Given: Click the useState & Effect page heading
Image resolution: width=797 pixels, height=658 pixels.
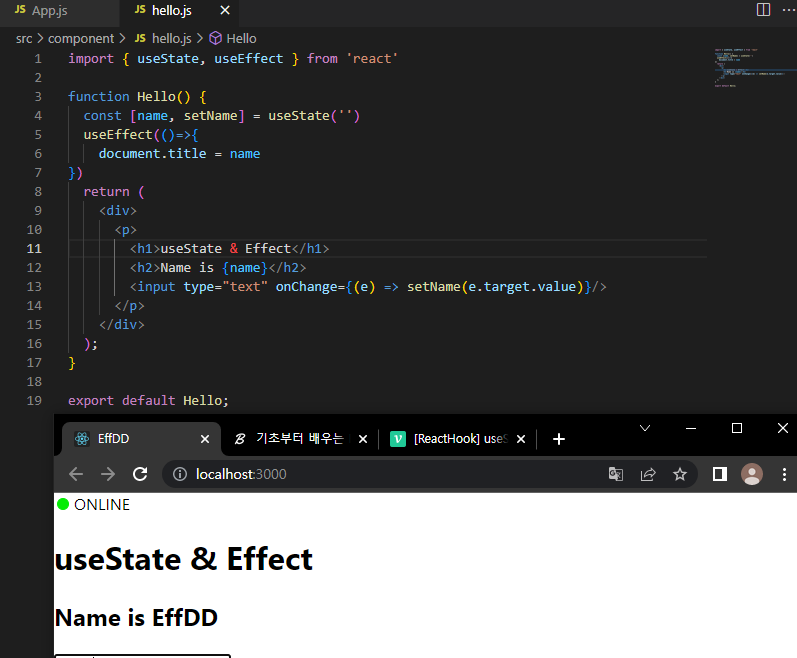Looking at the screenshot, I should point(183,559).
